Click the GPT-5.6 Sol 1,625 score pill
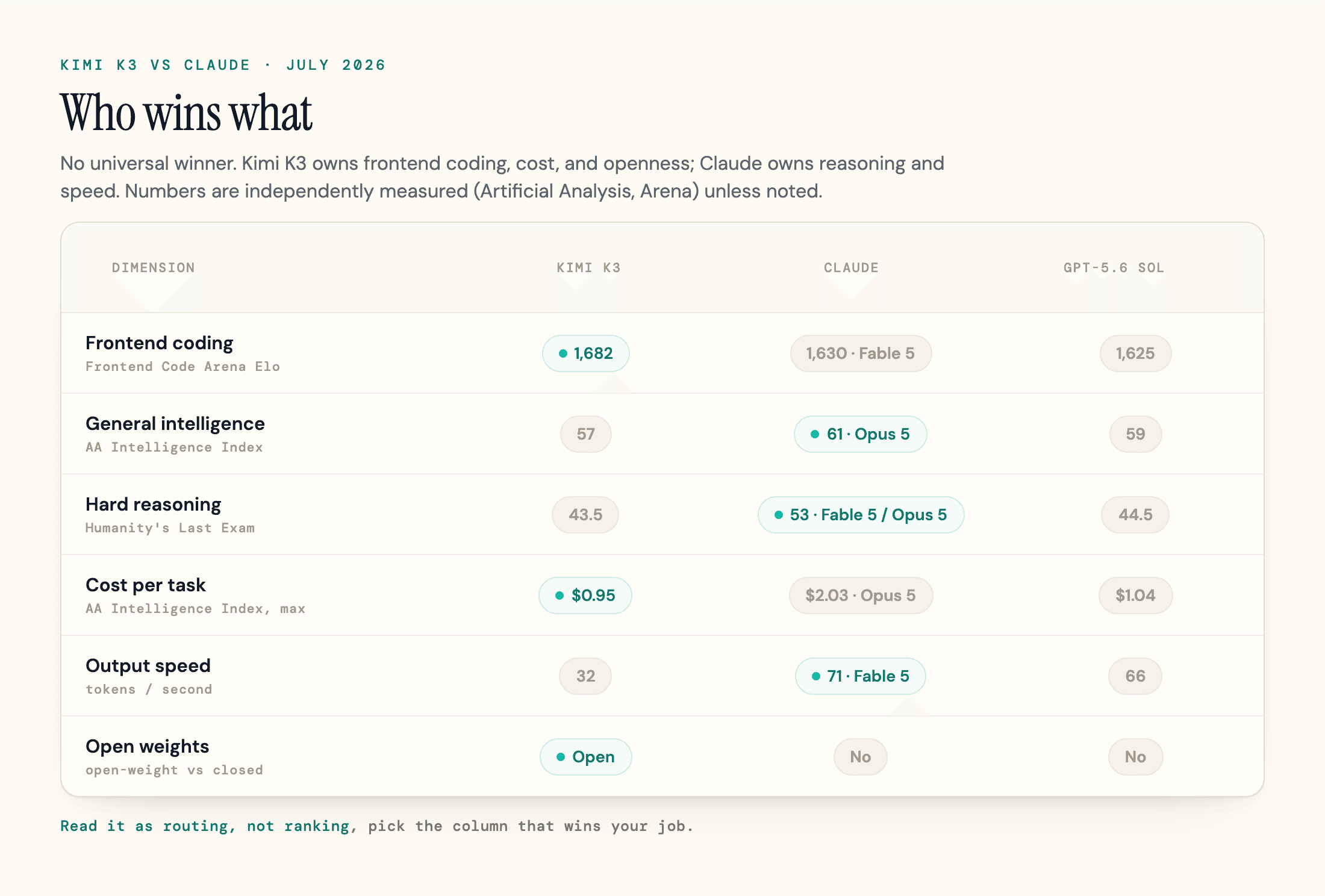Viewport: 1325px width, 896px height. coord(1135,353)
